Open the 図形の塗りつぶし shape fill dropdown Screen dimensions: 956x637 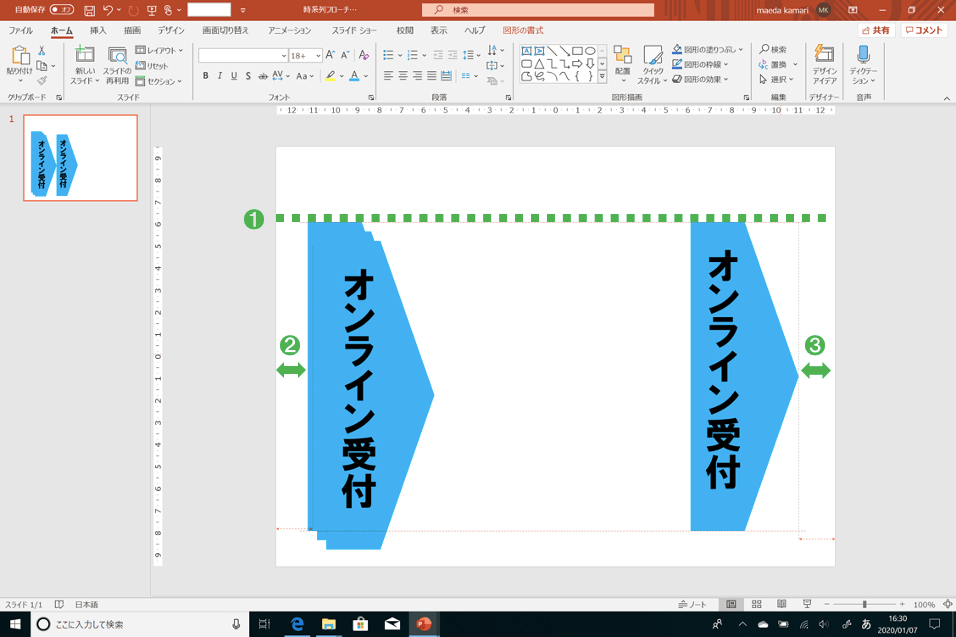coord(707,49)
